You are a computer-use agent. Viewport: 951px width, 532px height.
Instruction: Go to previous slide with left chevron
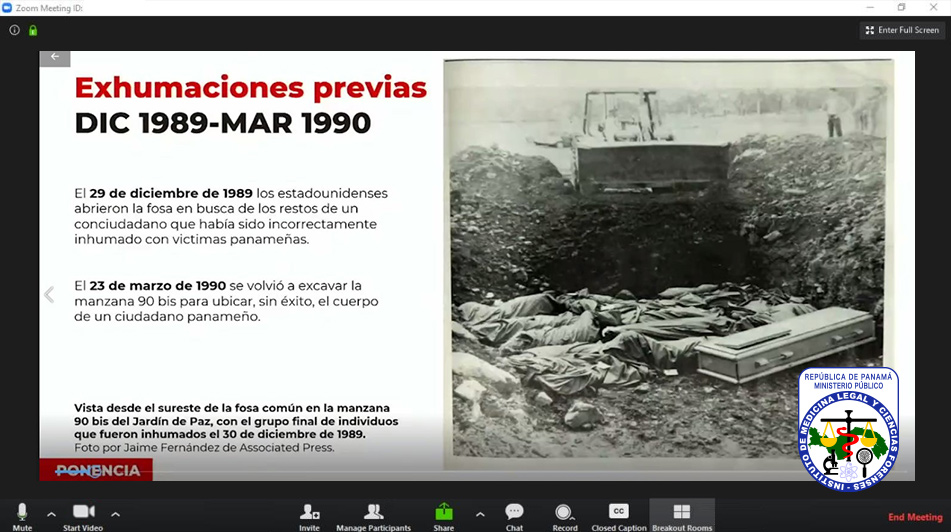pyautogui.click(x=49, y=295)
